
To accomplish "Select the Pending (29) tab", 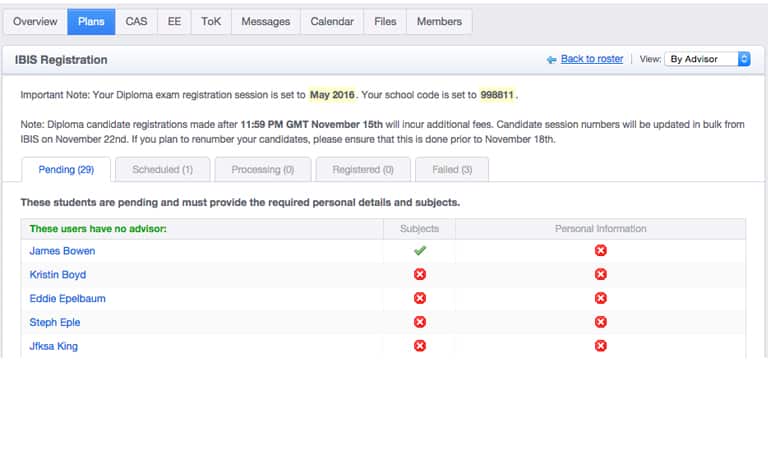I will [x=66, y=170].
